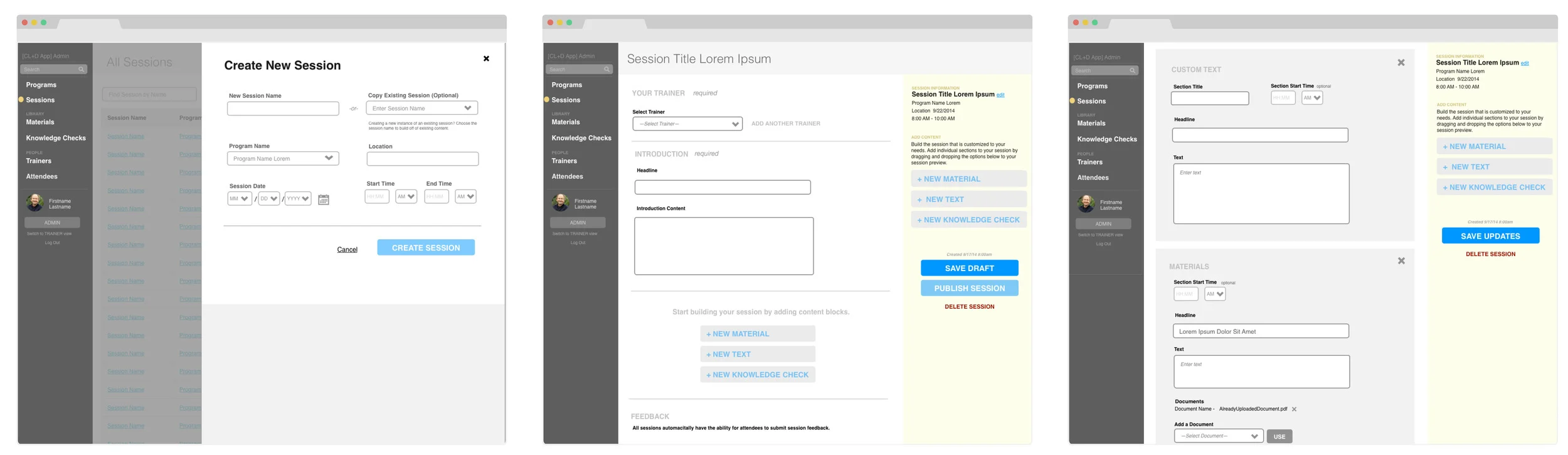Focus the Section Title field
Screen dimensions: 1568x455
1210,99
